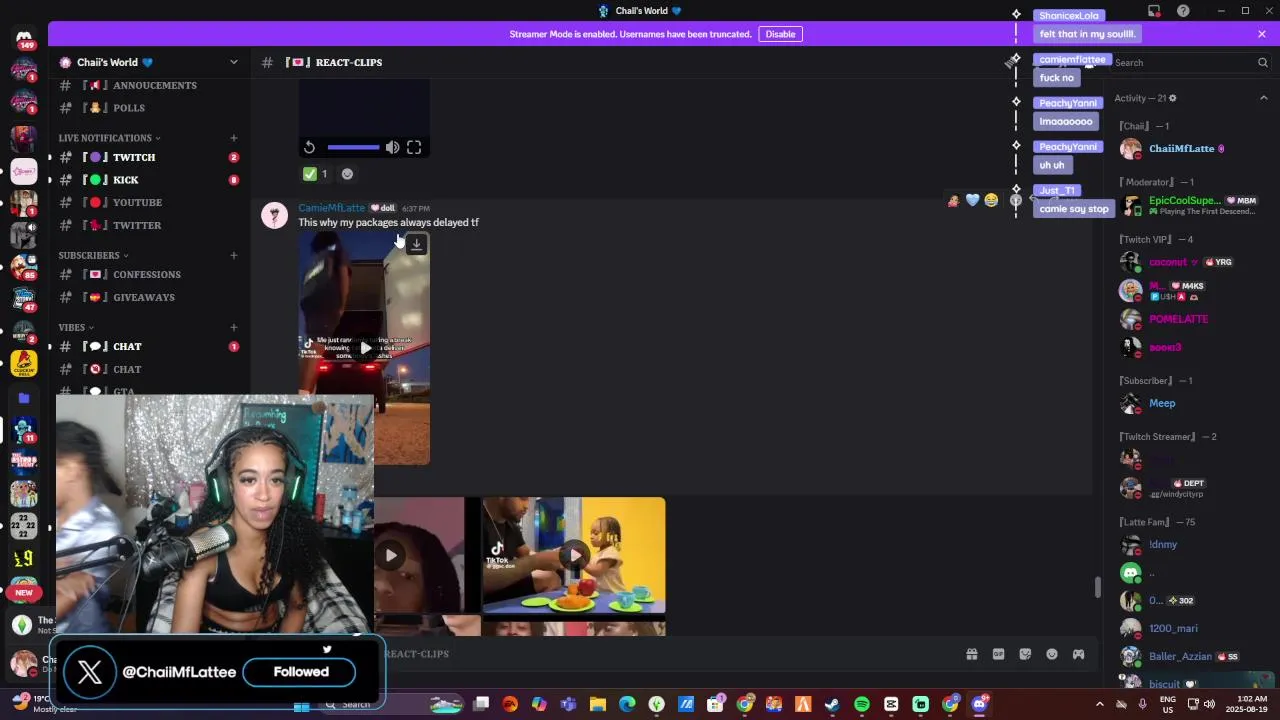
Task: React with the blue heart emoji
Action: point(972,200)
